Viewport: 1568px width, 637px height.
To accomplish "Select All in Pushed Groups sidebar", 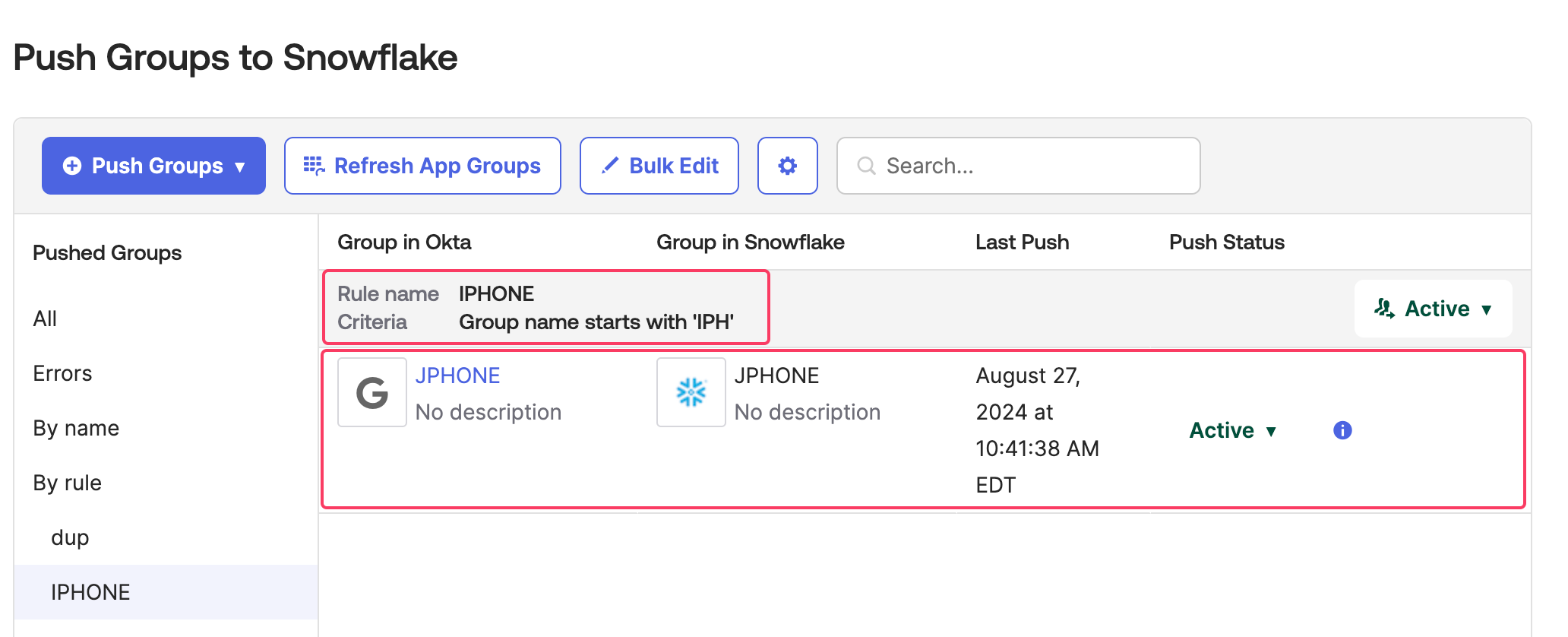I will (45, 318).
